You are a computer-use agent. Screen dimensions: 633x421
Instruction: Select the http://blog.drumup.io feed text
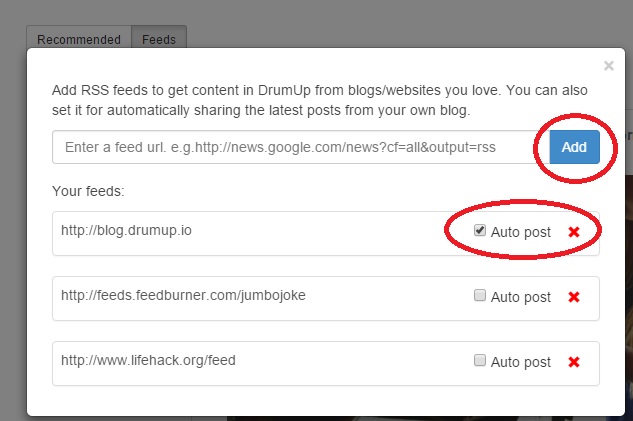126,230
